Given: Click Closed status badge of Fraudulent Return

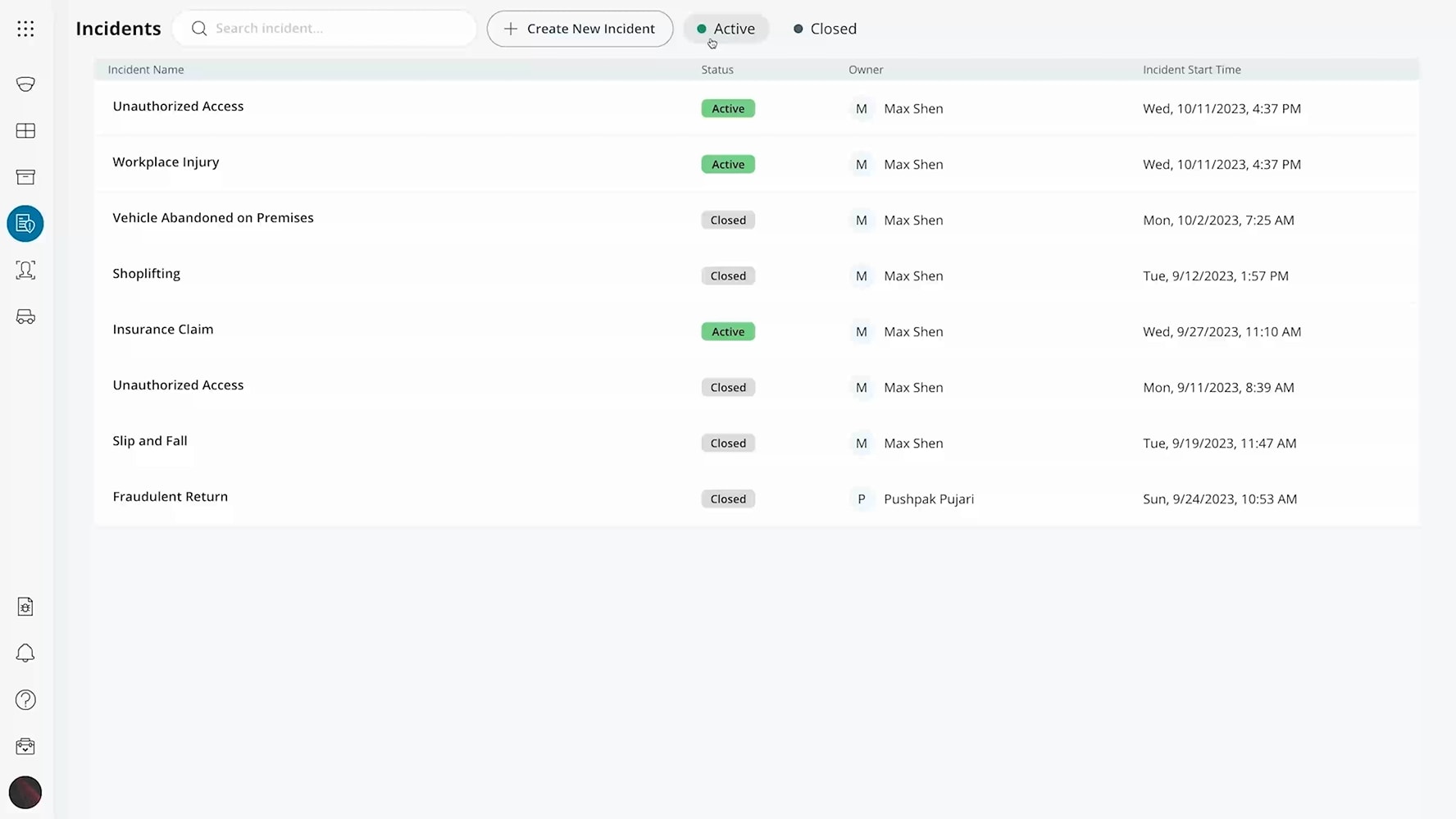Looking at the screenshot, I should (x=728, y=499).
